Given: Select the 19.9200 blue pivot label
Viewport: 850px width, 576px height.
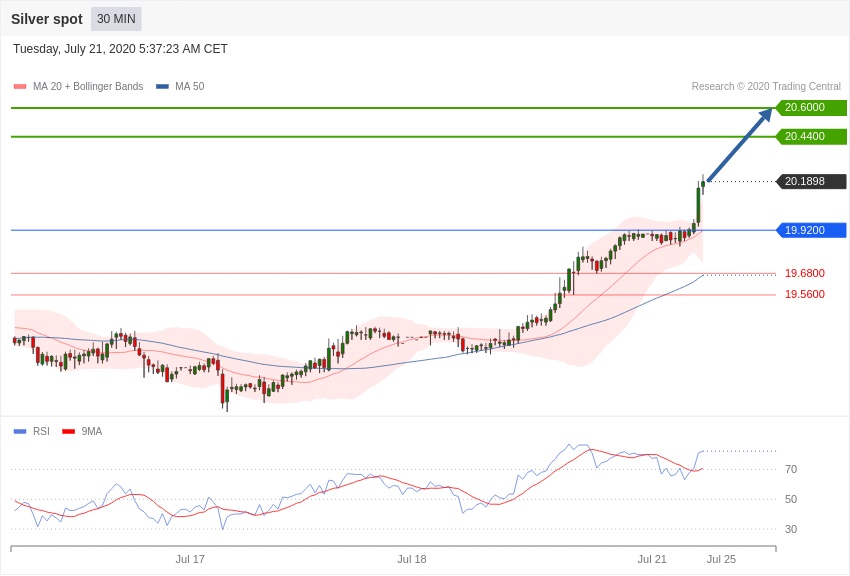Looking at the screenshot, I should pos(810,230).
